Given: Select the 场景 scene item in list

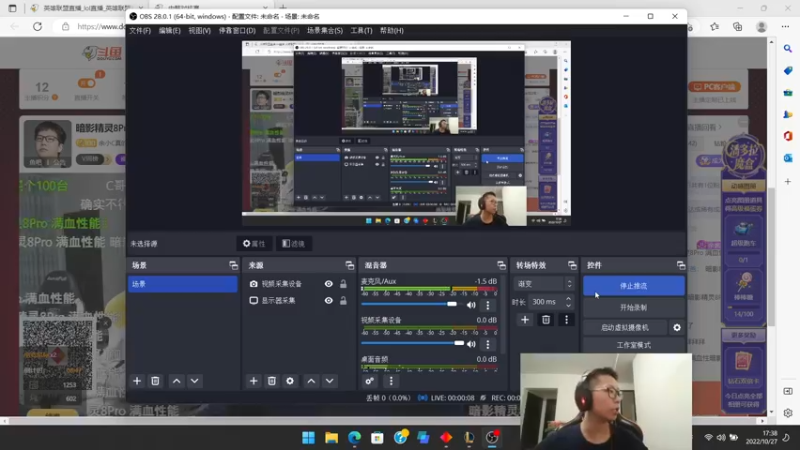Looking at the screenshot, I should [x=183, y=284].
